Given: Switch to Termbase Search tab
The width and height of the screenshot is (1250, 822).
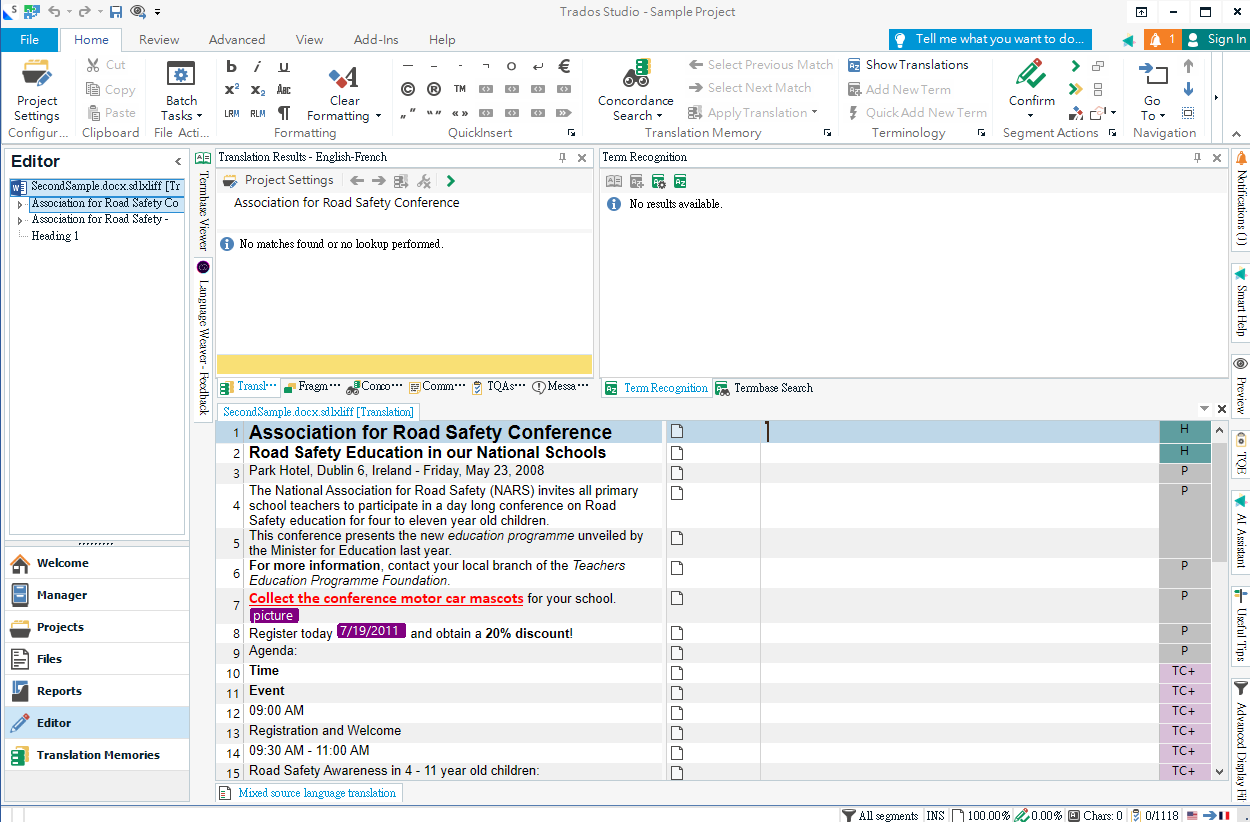Looking at the screenshot, I should tap(764, 388).
